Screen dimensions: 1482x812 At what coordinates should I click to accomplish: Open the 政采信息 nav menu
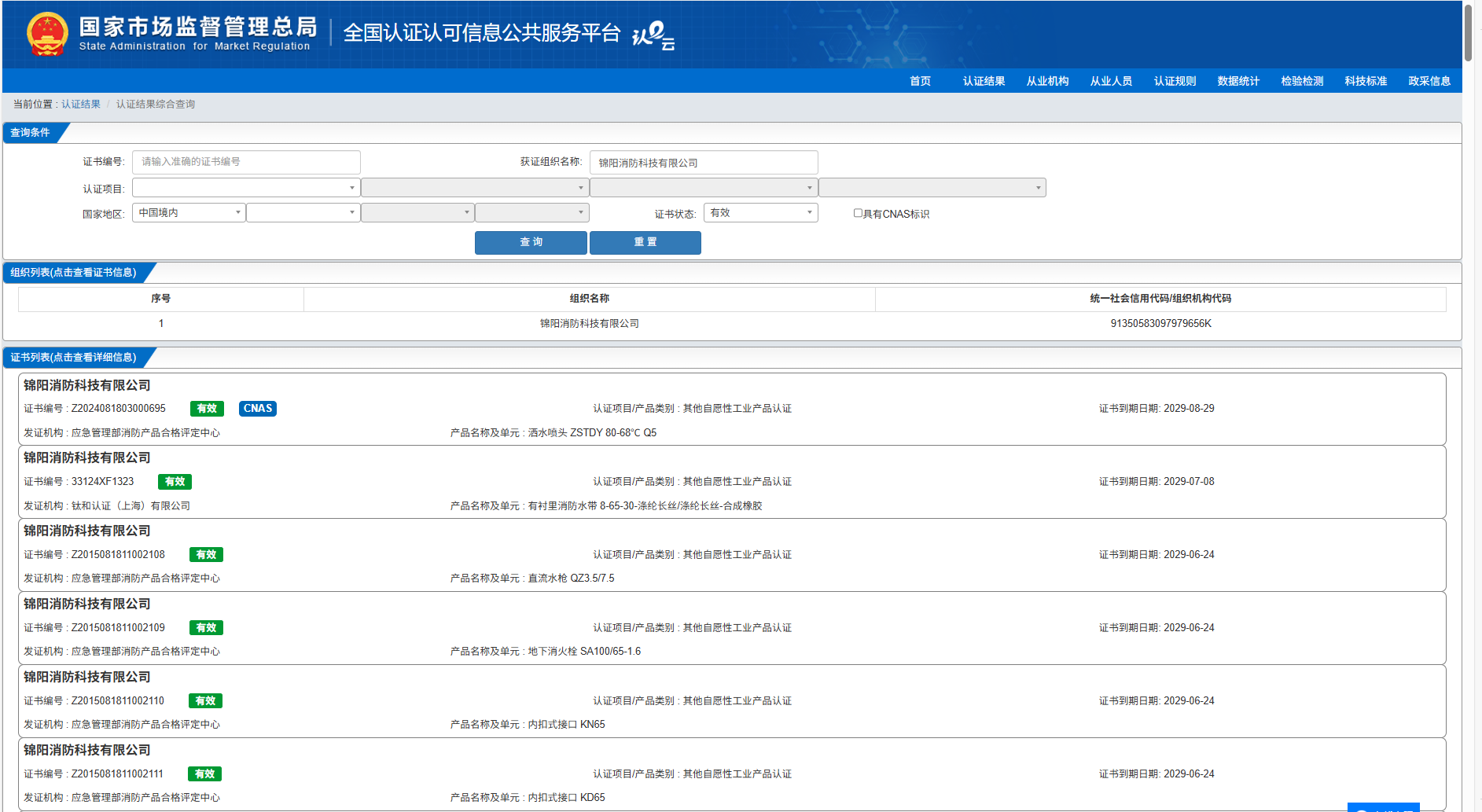click(1429, 81)
